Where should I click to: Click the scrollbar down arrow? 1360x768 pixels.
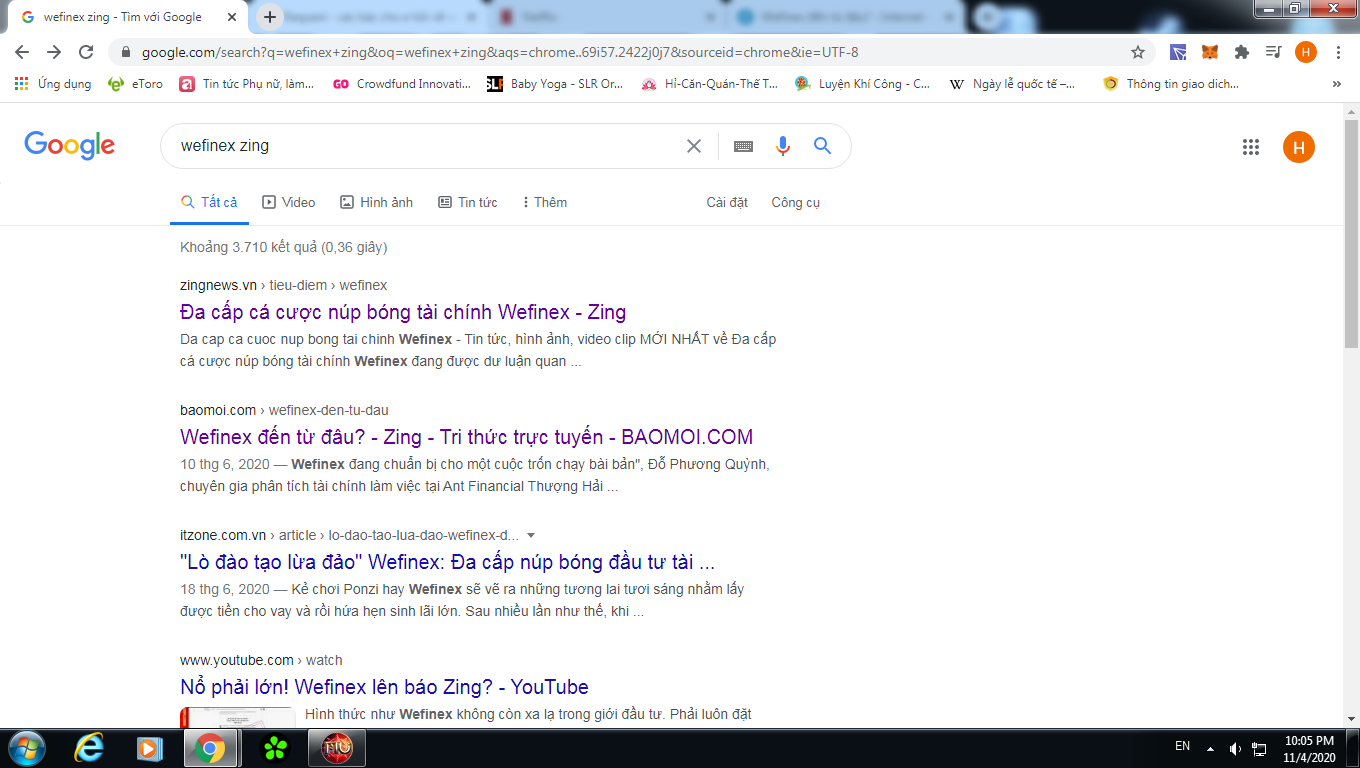pyautogui.click(x=1351, y=719)
